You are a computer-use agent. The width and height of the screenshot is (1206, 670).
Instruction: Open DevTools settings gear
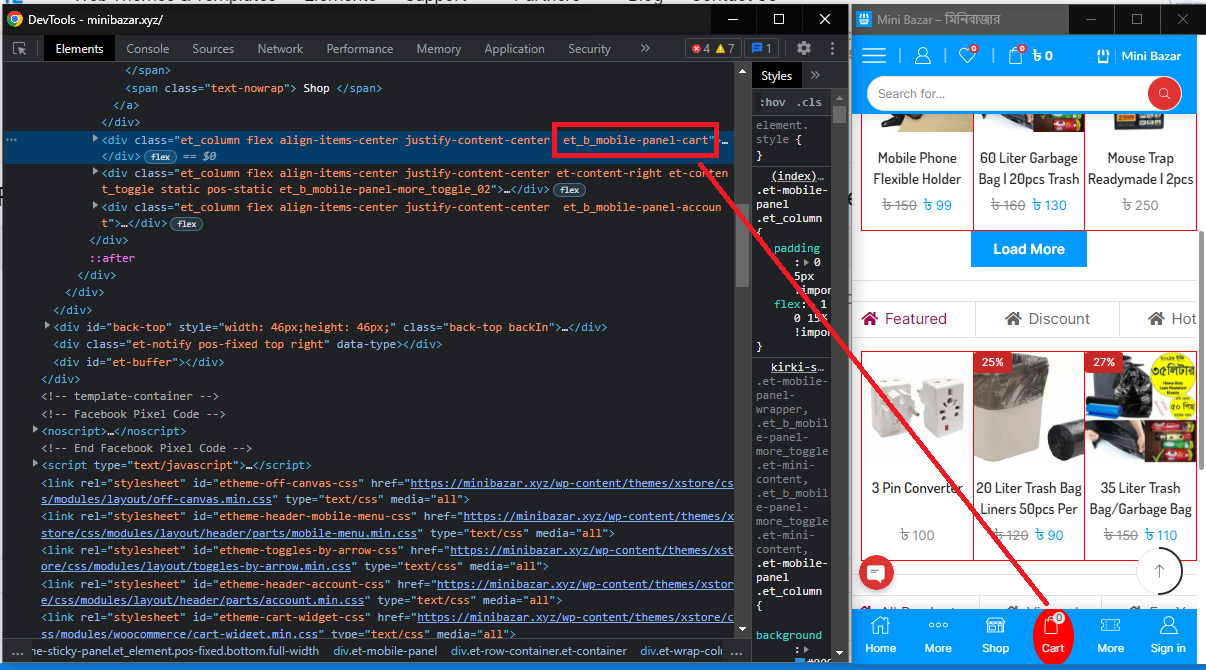pyautogui.click(x=804, y=48)
